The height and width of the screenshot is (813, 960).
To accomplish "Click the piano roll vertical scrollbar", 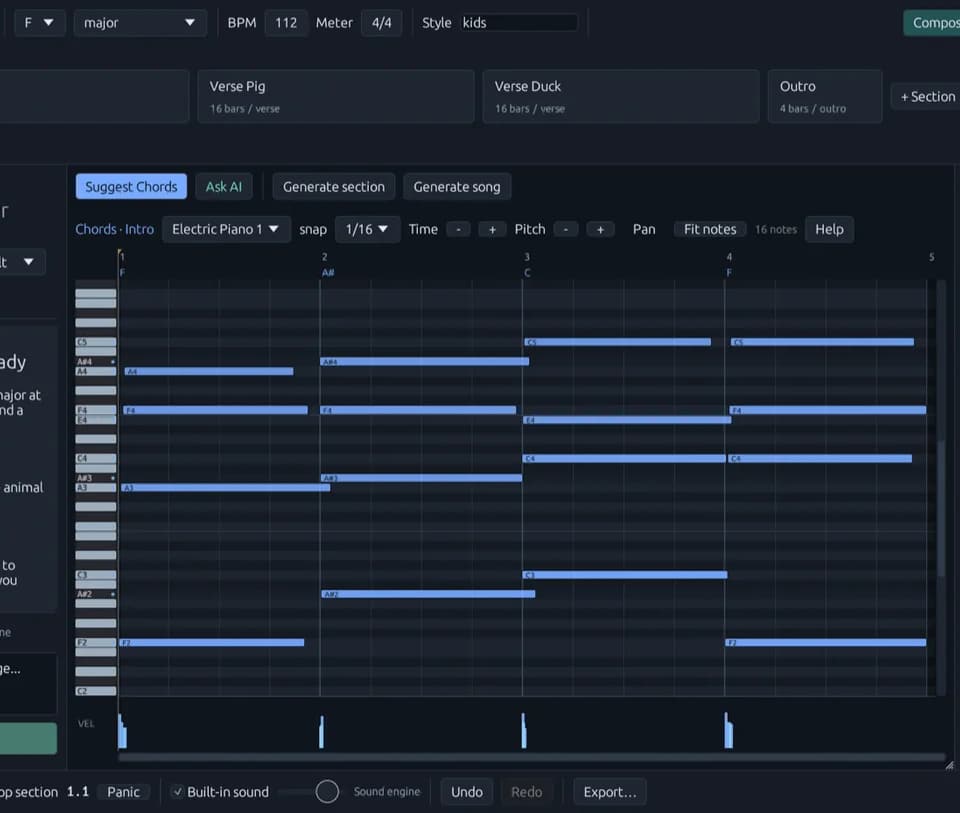I will [941, 508].
